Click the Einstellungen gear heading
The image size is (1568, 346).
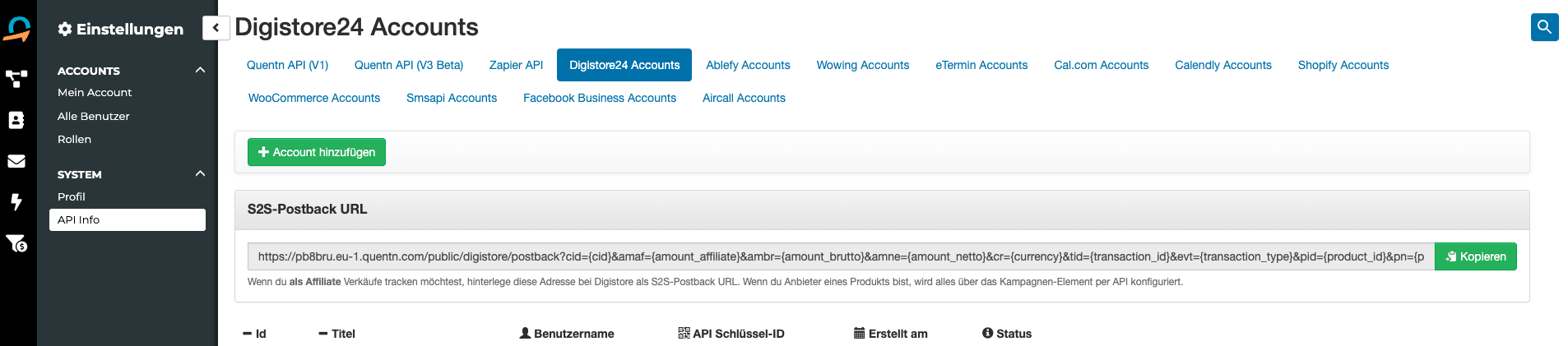(121, 29)
